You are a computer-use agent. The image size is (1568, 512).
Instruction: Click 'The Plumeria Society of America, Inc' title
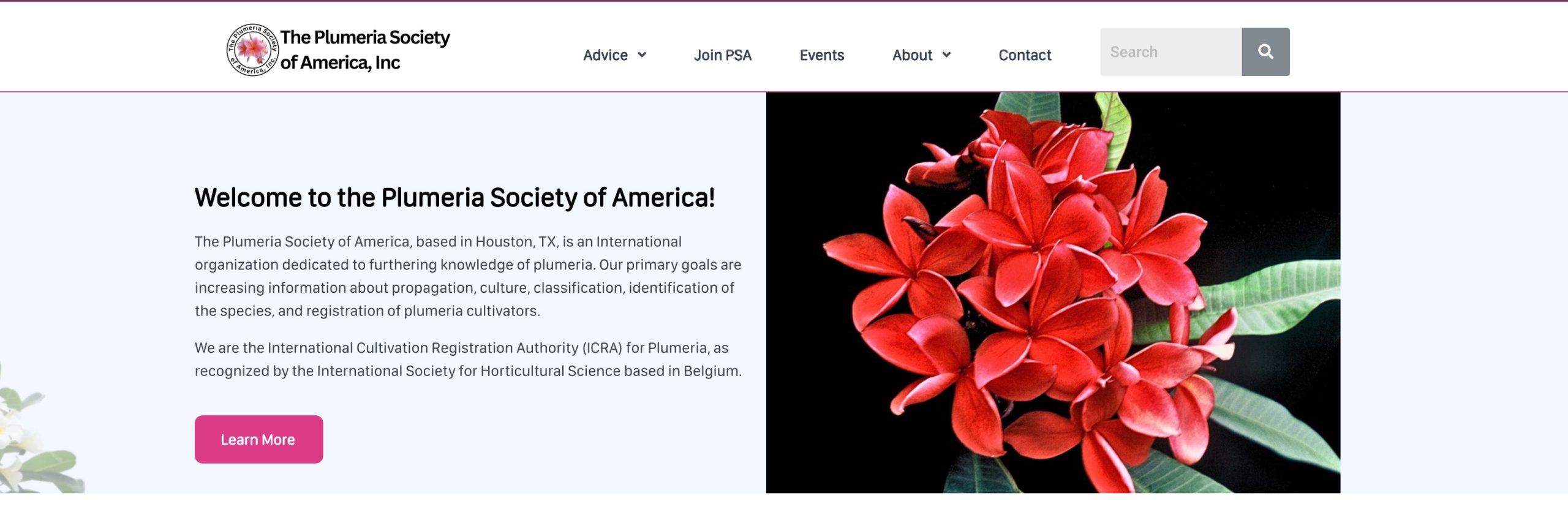coord(365,50)
